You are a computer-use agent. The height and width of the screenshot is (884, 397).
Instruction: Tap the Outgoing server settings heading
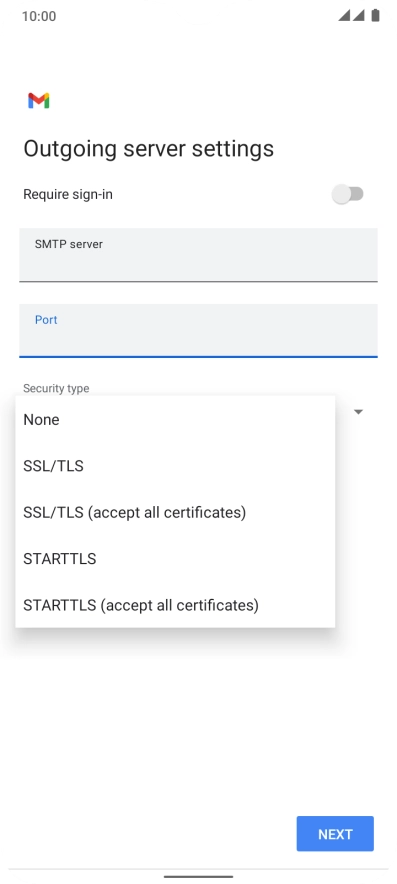(148, 148)
